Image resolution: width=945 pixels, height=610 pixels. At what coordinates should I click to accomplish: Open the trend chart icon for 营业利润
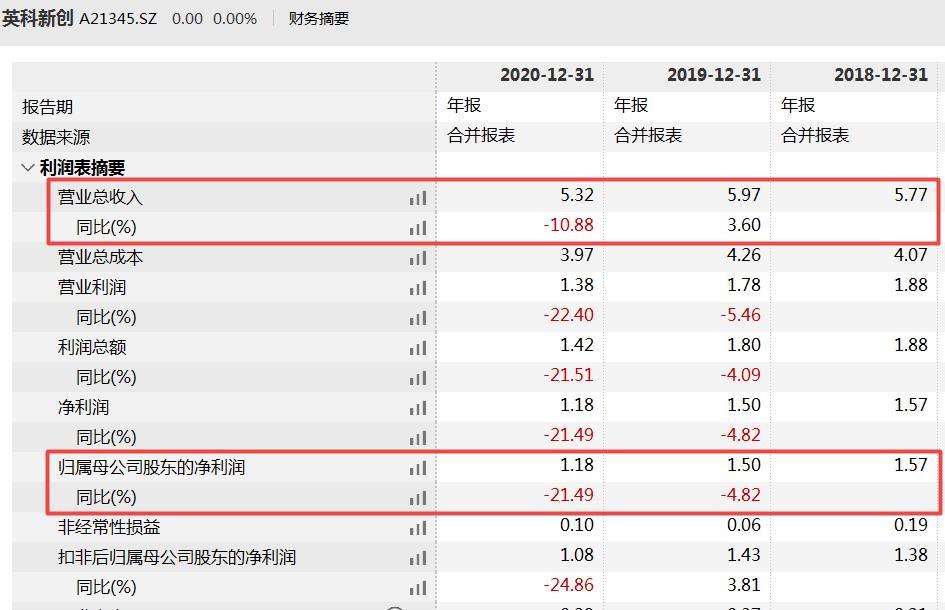coord(418,286)
